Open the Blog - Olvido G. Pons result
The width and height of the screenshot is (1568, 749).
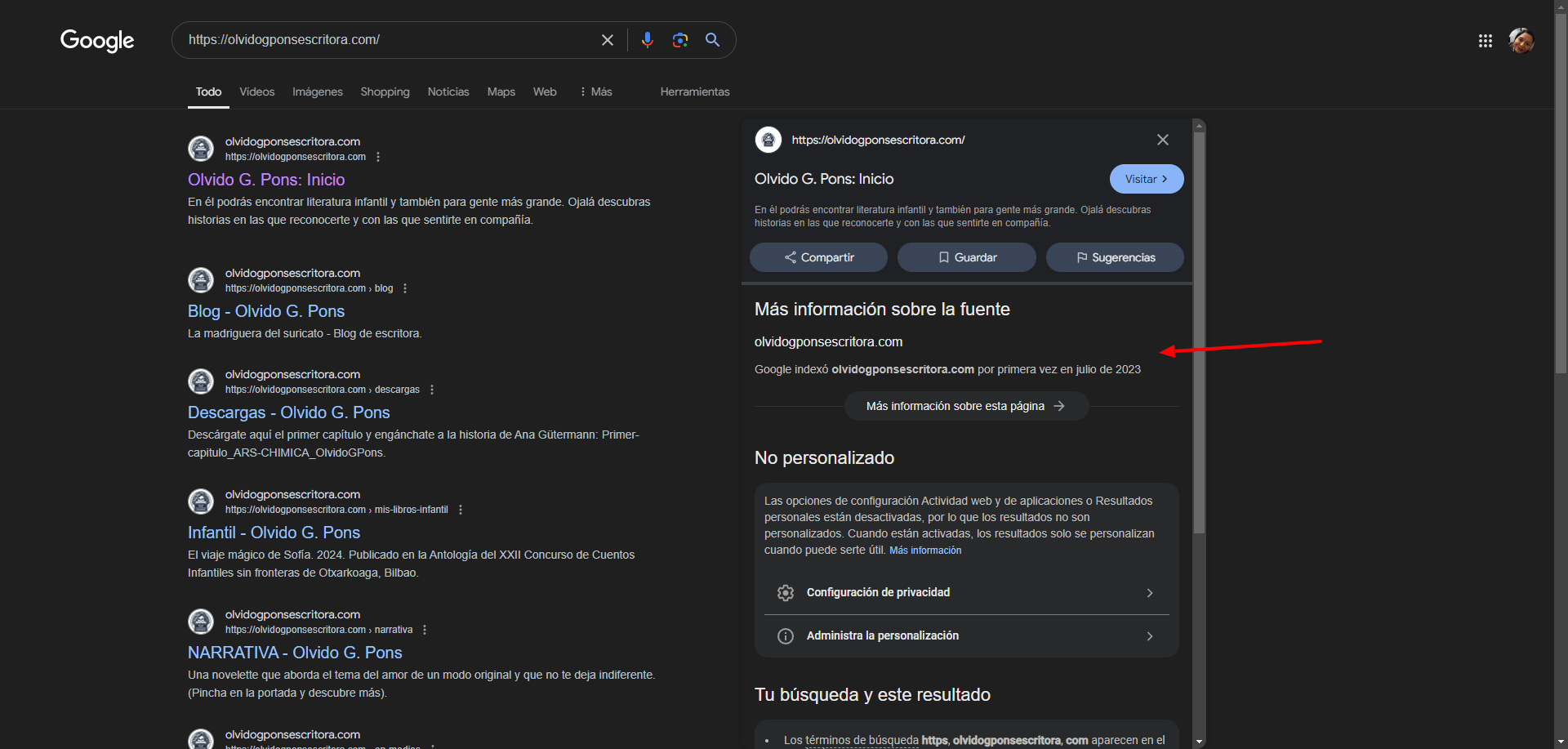[266, 311]
